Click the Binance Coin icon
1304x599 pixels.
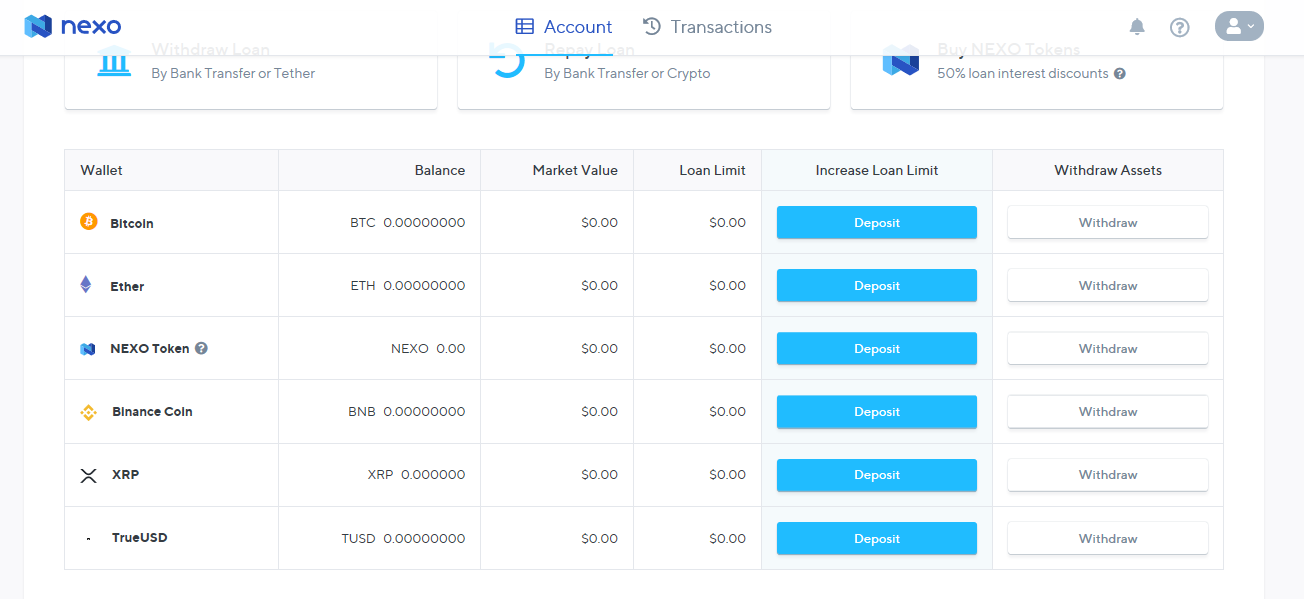pyautogui.click(x=88, y=411)
